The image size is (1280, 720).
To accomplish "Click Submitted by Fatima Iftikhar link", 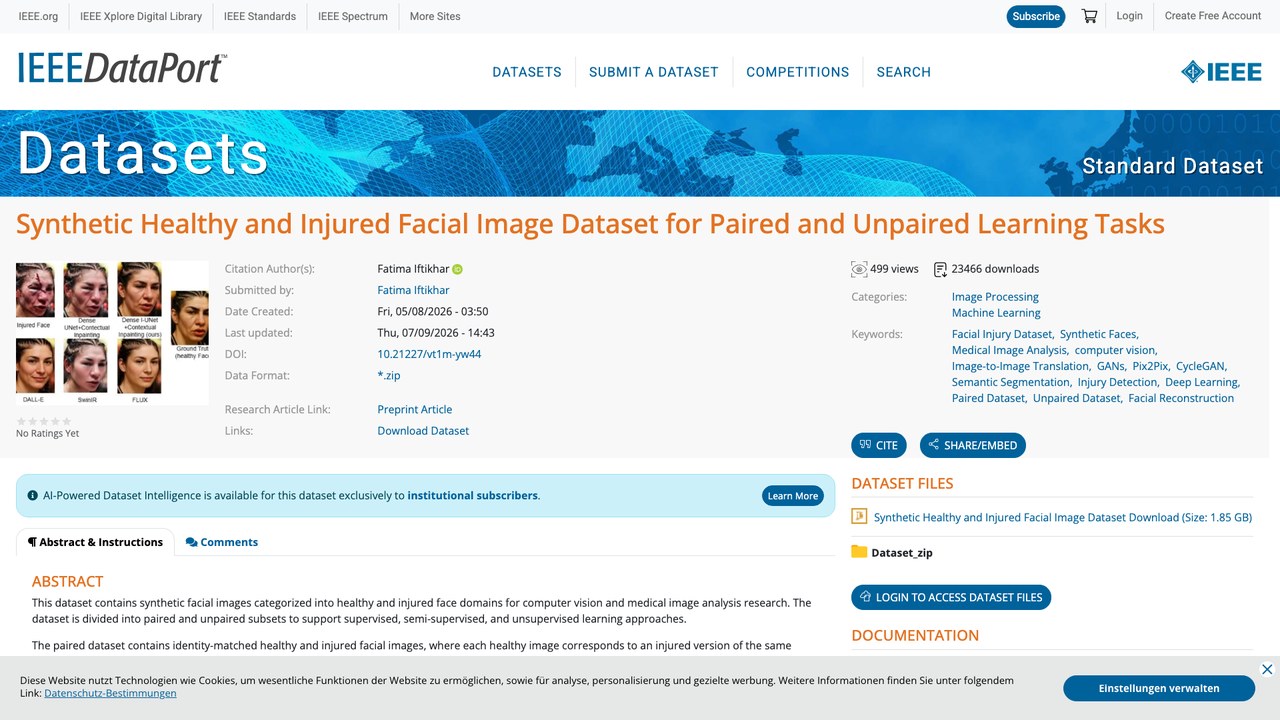I will coord(413,290).
